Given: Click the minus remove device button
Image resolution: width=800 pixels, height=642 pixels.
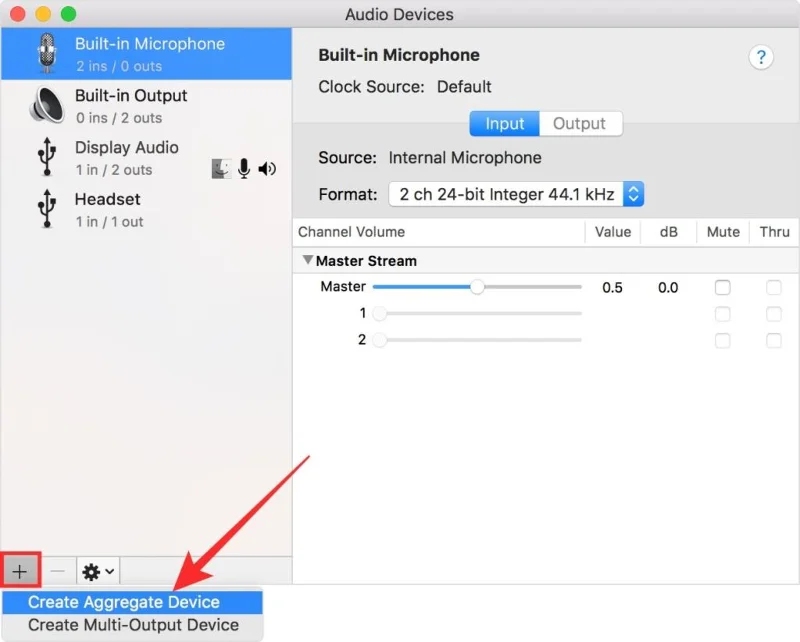Looking at the screenshot, I should pyautogui.click(x=57, y=571).
